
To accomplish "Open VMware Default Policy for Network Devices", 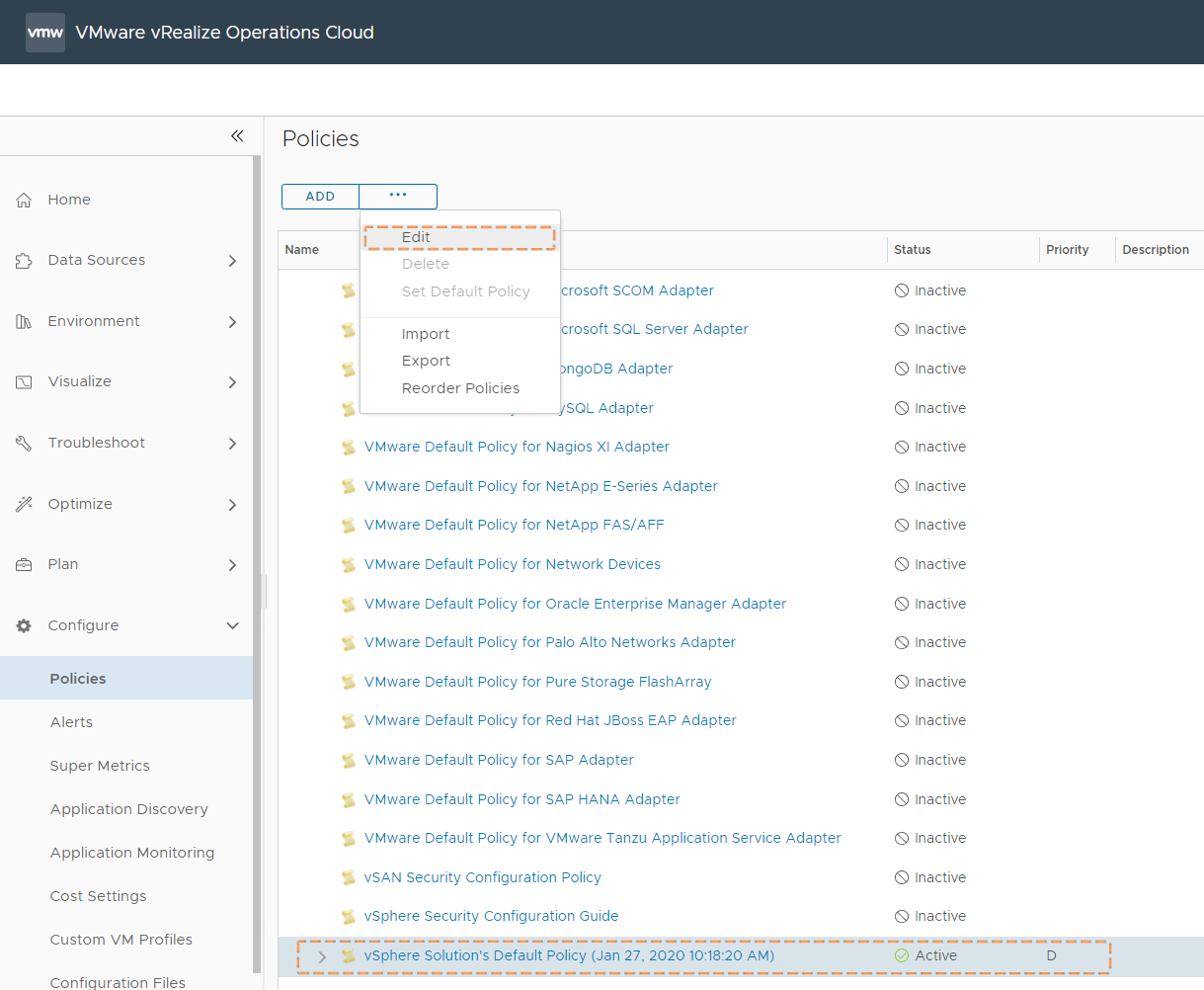I will click(513, 564).
